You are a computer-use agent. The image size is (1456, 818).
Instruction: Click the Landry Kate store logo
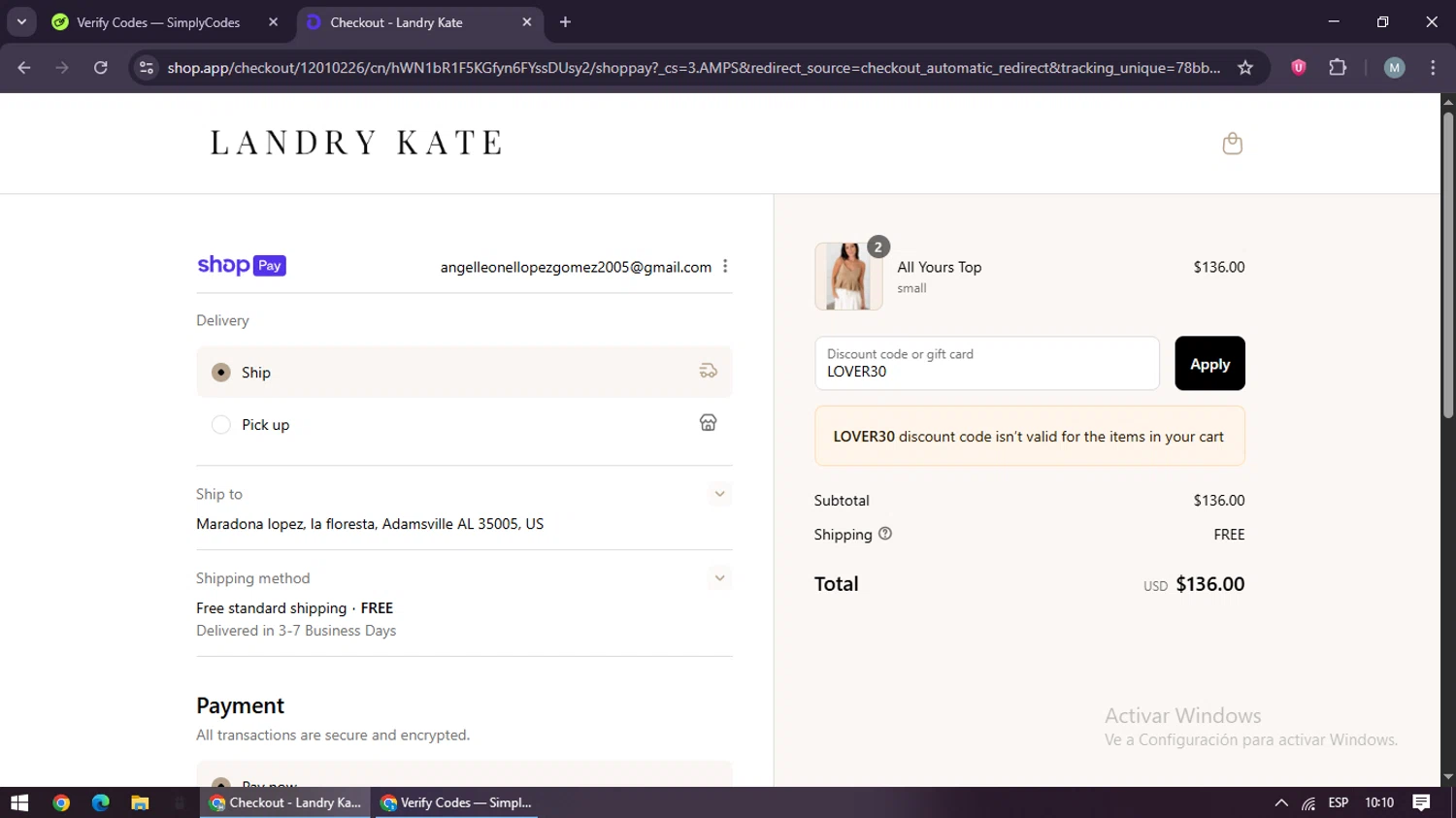tap(356, 144)
